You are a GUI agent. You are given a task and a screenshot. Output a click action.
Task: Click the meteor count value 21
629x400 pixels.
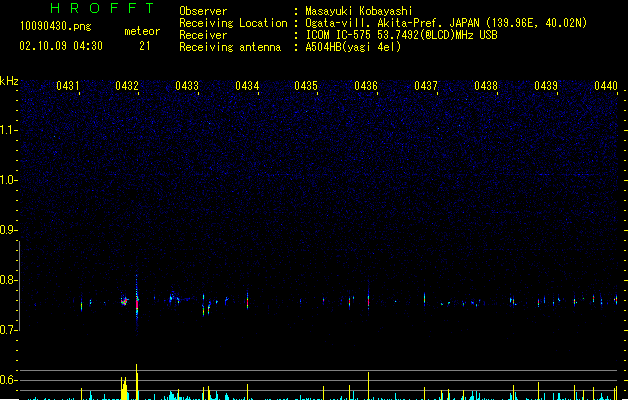click(x=145, y=46)
